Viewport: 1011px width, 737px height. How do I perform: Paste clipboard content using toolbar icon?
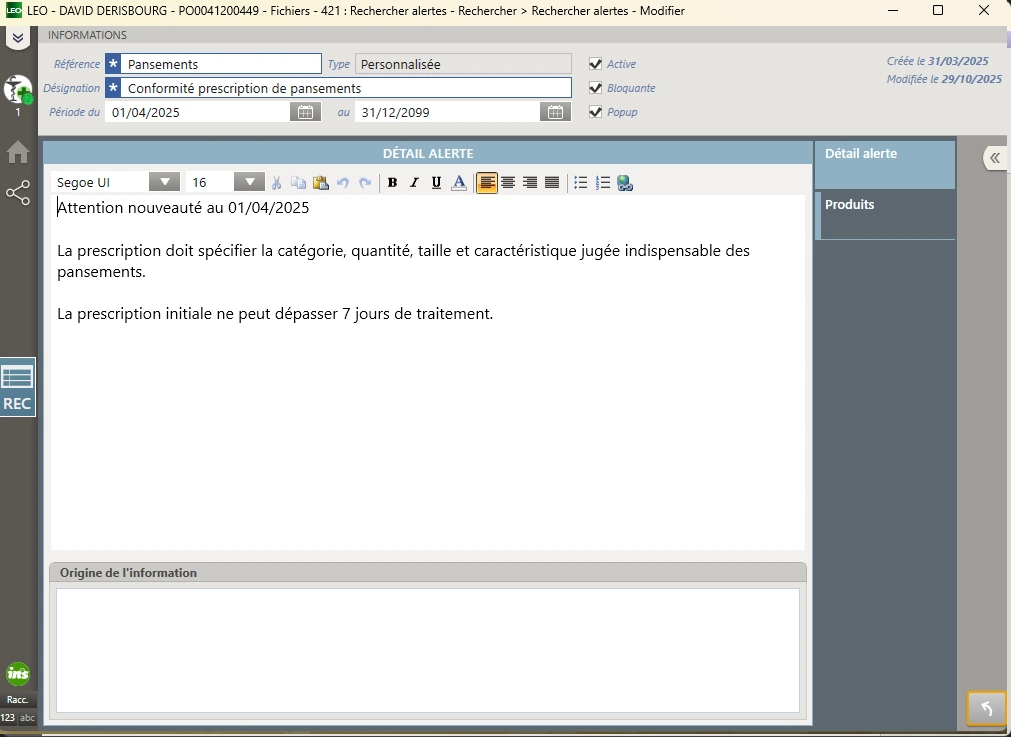[320, 183]
